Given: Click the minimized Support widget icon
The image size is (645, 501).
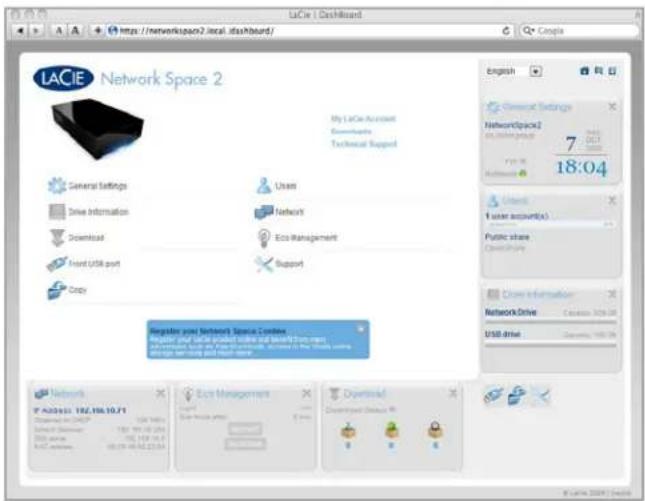Looking at the screenshot, I should 541,396.
